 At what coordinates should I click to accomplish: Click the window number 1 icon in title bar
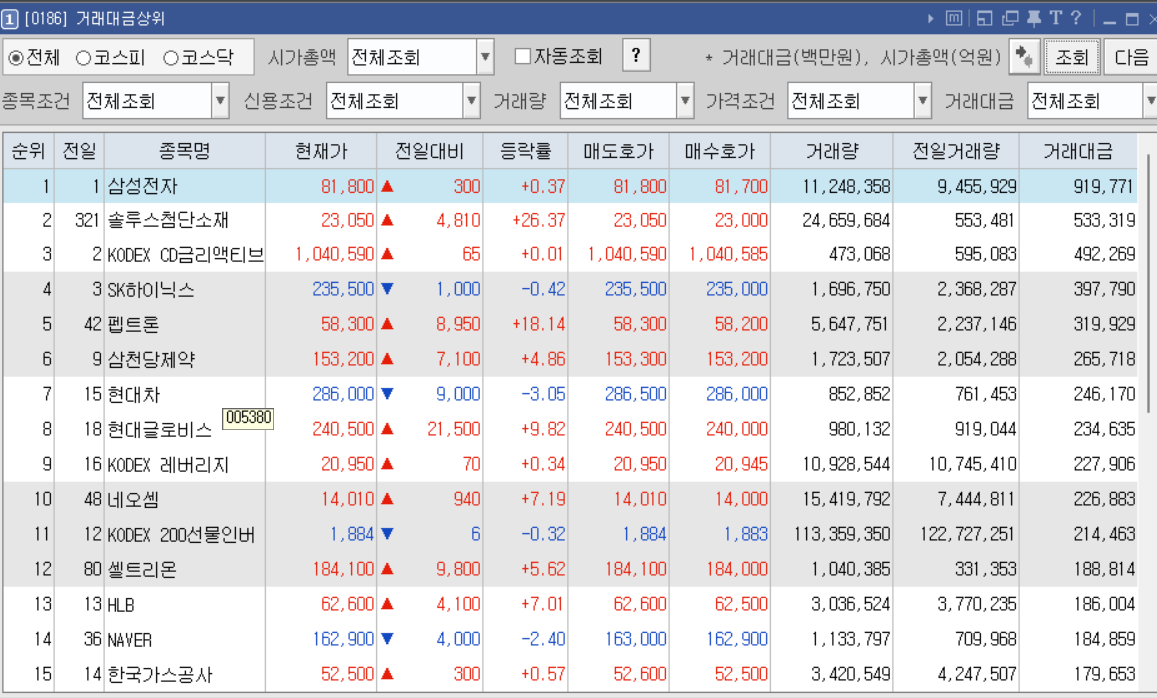(10, 19)
